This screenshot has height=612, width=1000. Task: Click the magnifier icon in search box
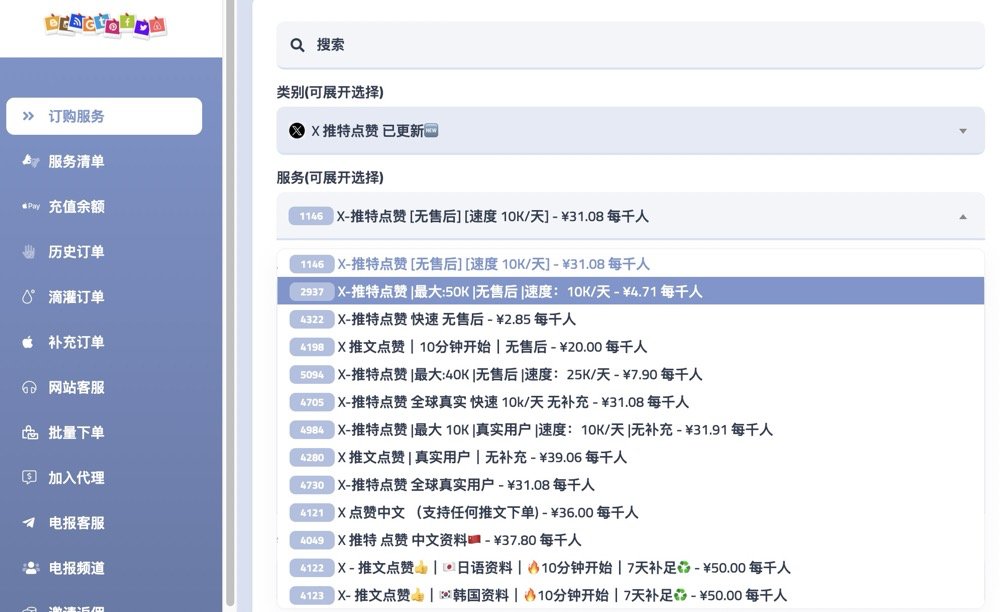(x=297, y=45)
